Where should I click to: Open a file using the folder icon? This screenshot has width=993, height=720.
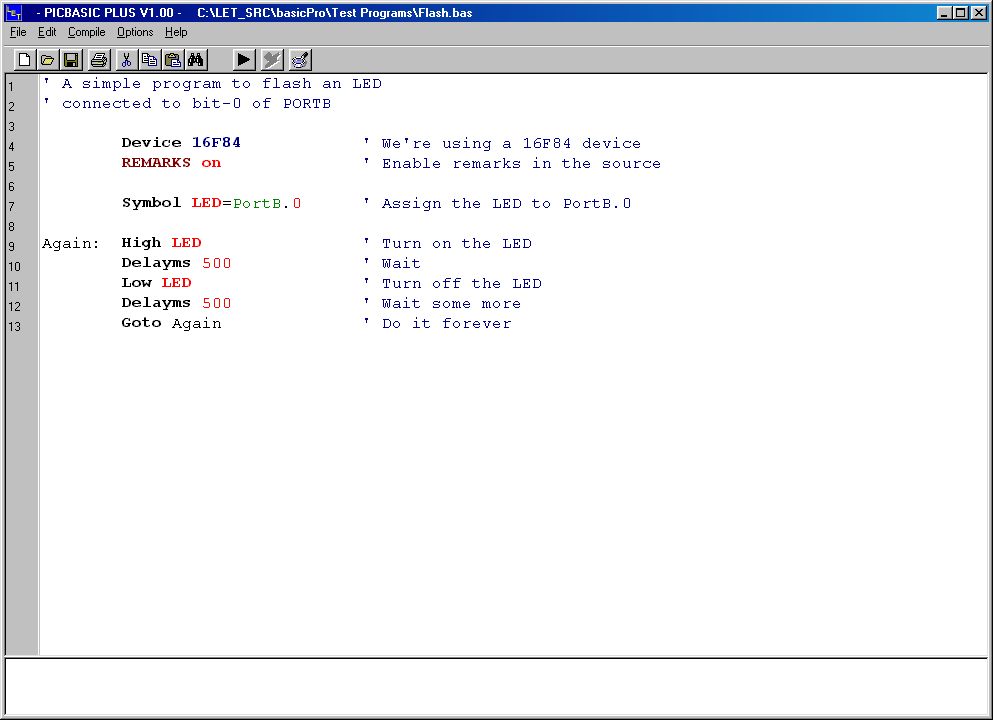(x=47, y=60)
